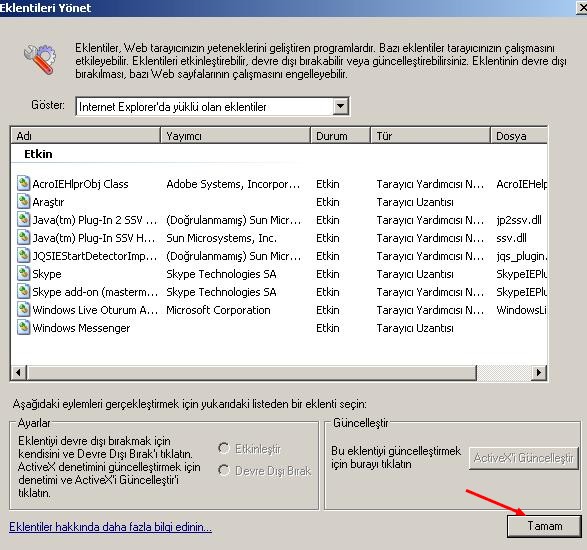Select the Skype add-on (masterm...) icon
Screen dimensions: 587x550
point(23,291)
